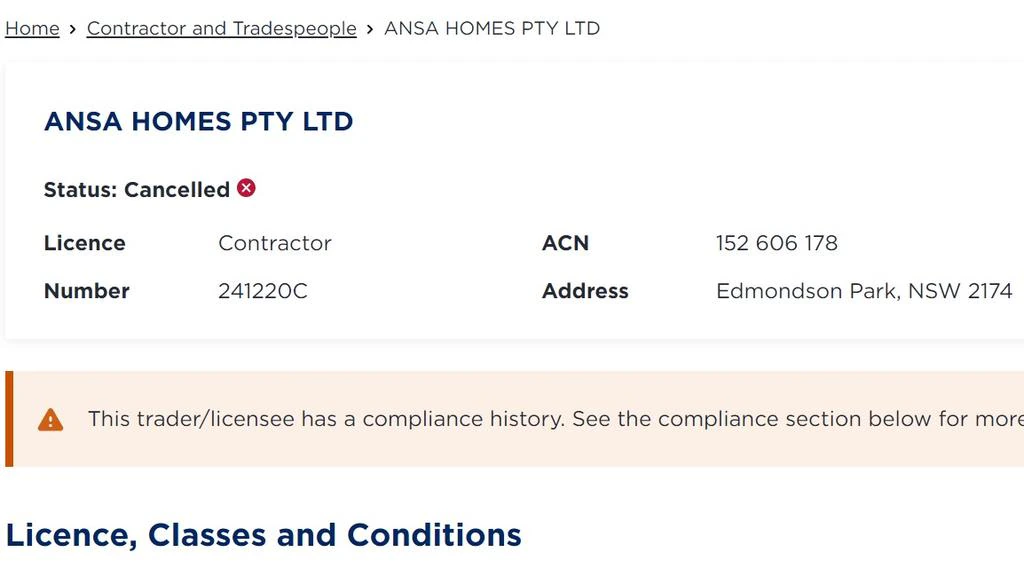Click the ANSA HOMES PTY LTD heading
The width and height of the screenshot is (1024, 576).
point(198,122)
